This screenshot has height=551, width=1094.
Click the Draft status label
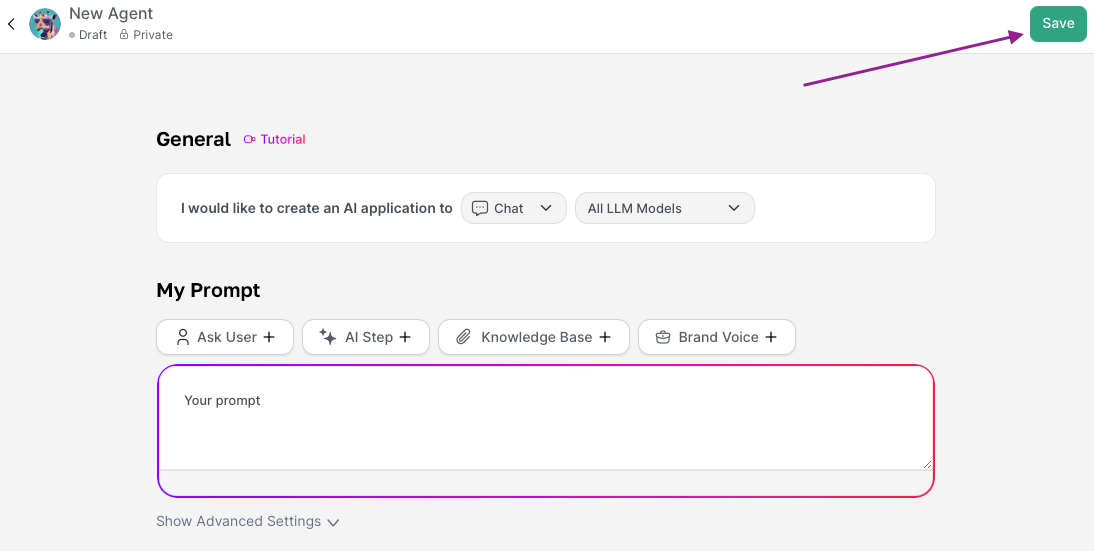(x=92, y=35)
